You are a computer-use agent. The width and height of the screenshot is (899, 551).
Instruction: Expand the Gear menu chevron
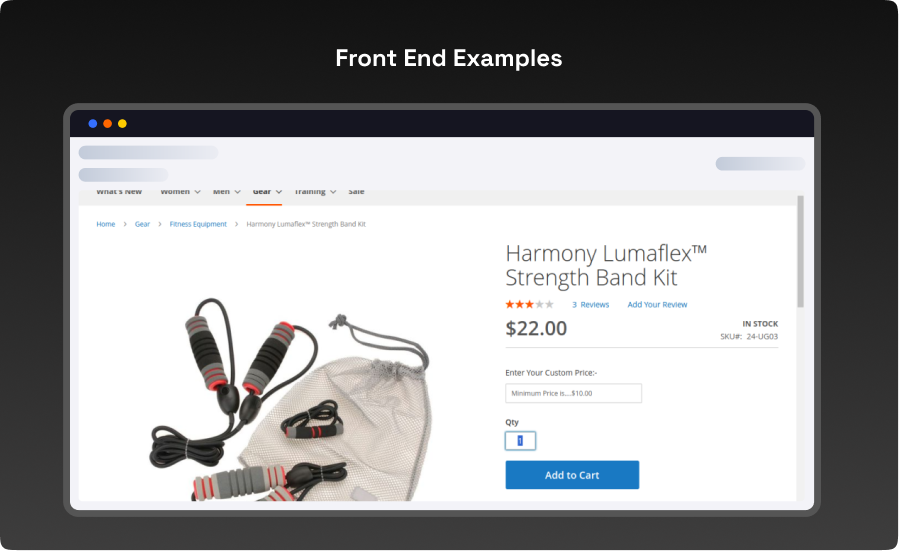(x=279, y=192)
